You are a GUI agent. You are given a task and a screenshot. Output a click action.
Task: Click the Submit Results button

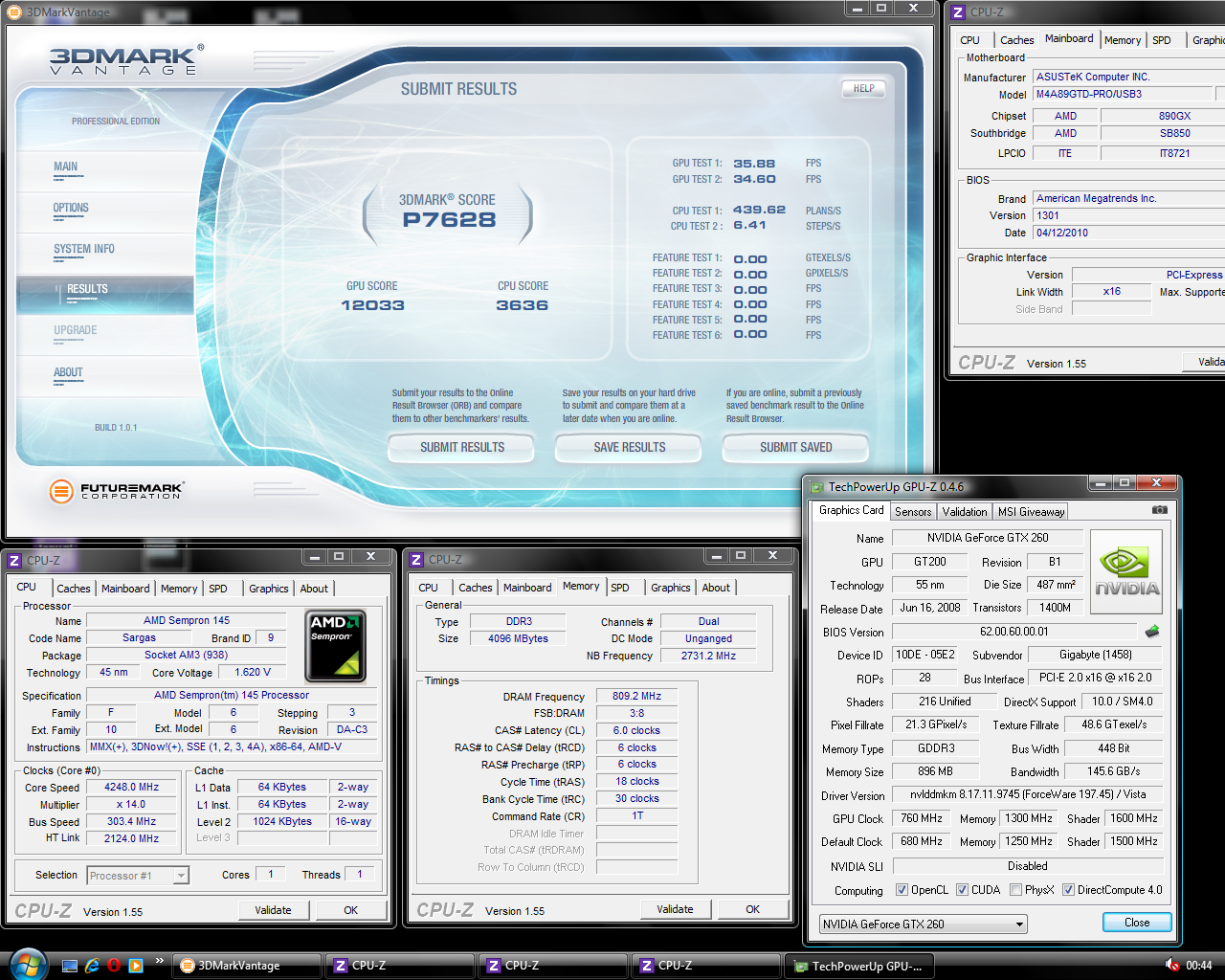462,447
